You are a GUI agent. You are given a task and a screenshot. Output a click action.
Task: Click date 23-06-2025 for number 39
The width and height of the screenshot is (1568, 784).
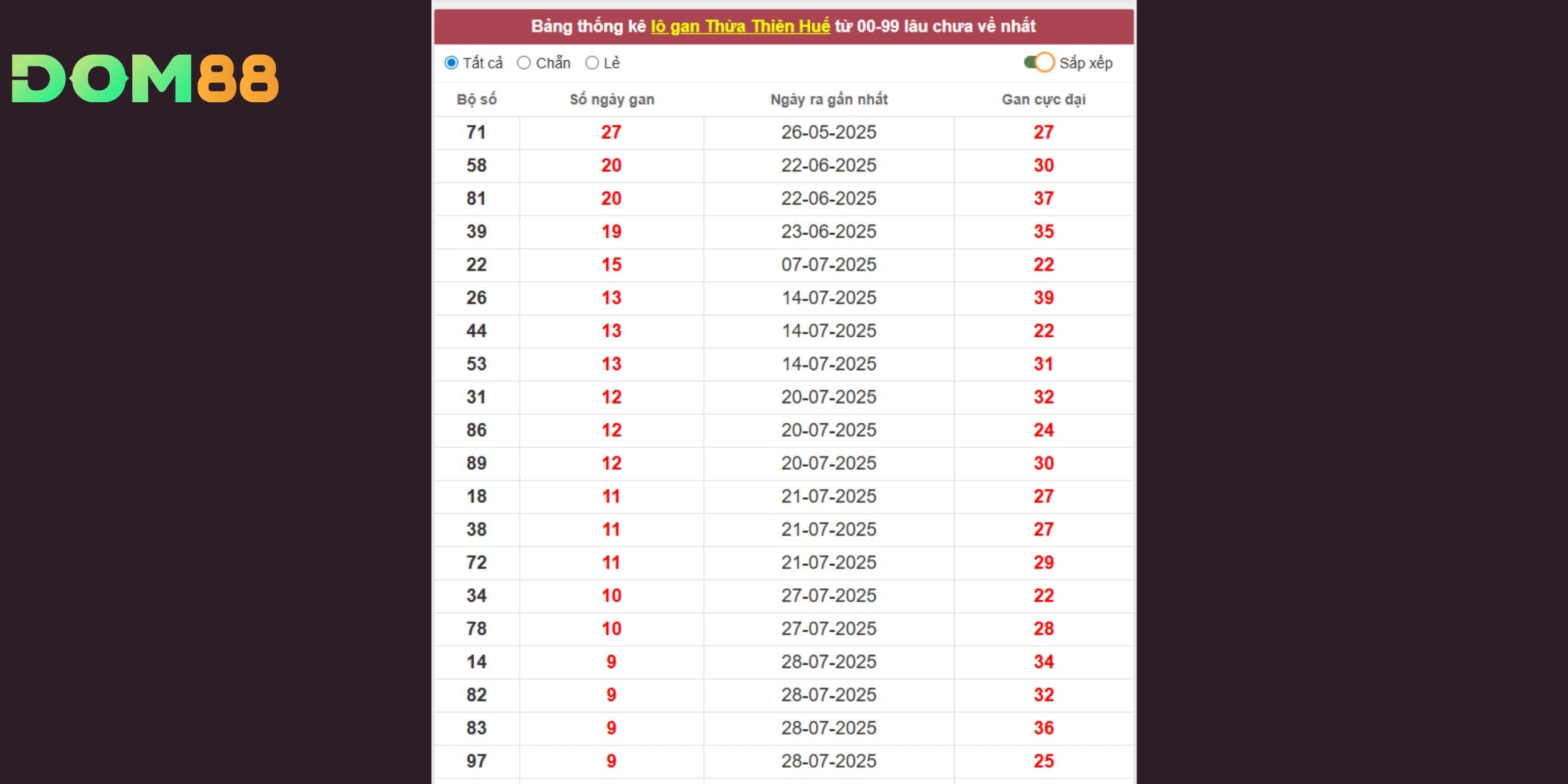[829, 231]
